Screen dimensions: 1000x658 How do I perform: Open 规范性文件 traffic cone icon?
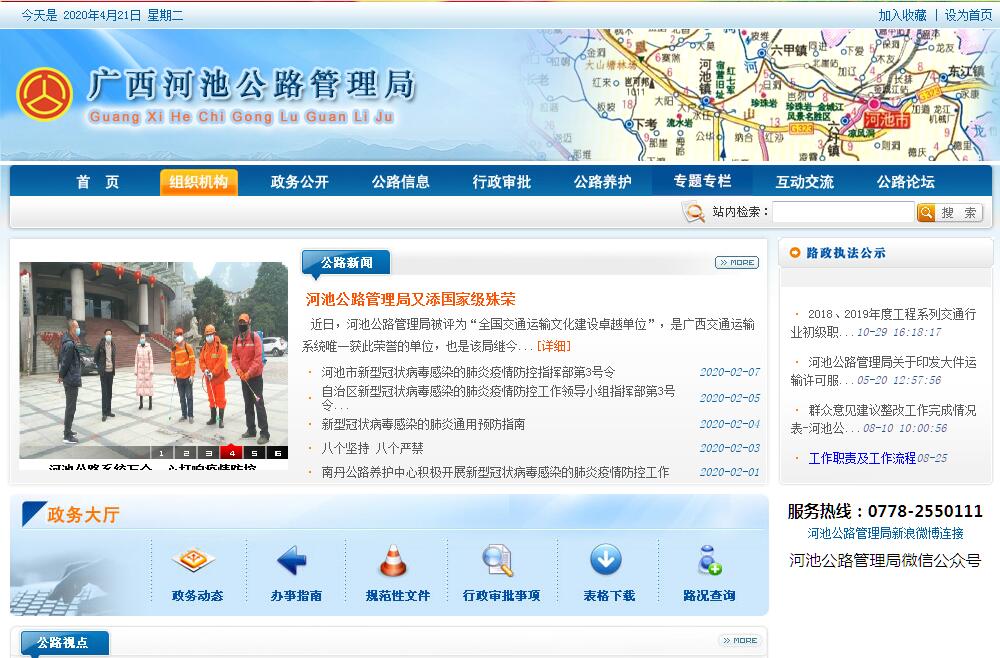pos(393,561)
